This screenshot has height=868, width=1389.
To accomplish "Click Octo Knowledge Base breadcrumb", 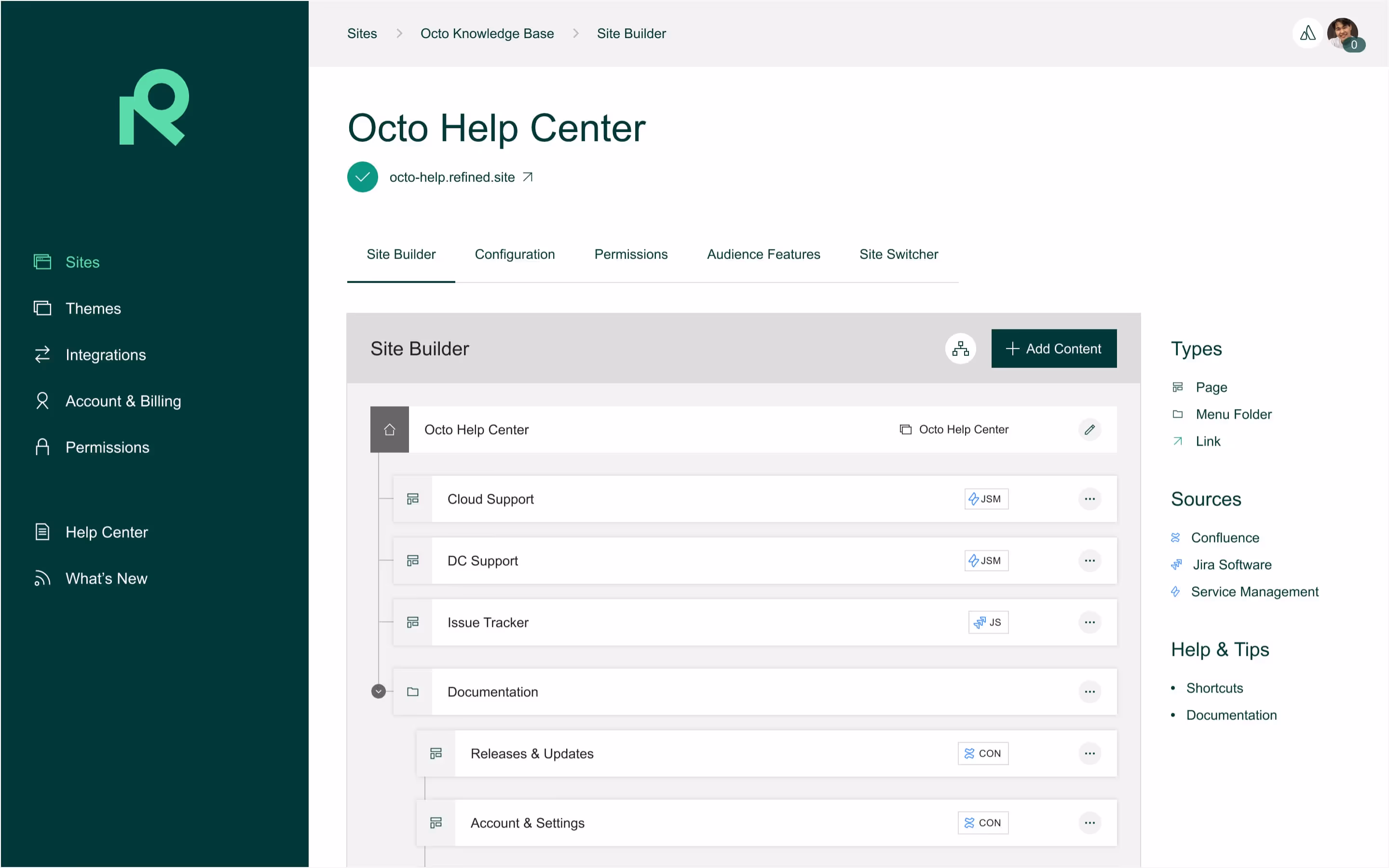I will (x=487, y=33).
